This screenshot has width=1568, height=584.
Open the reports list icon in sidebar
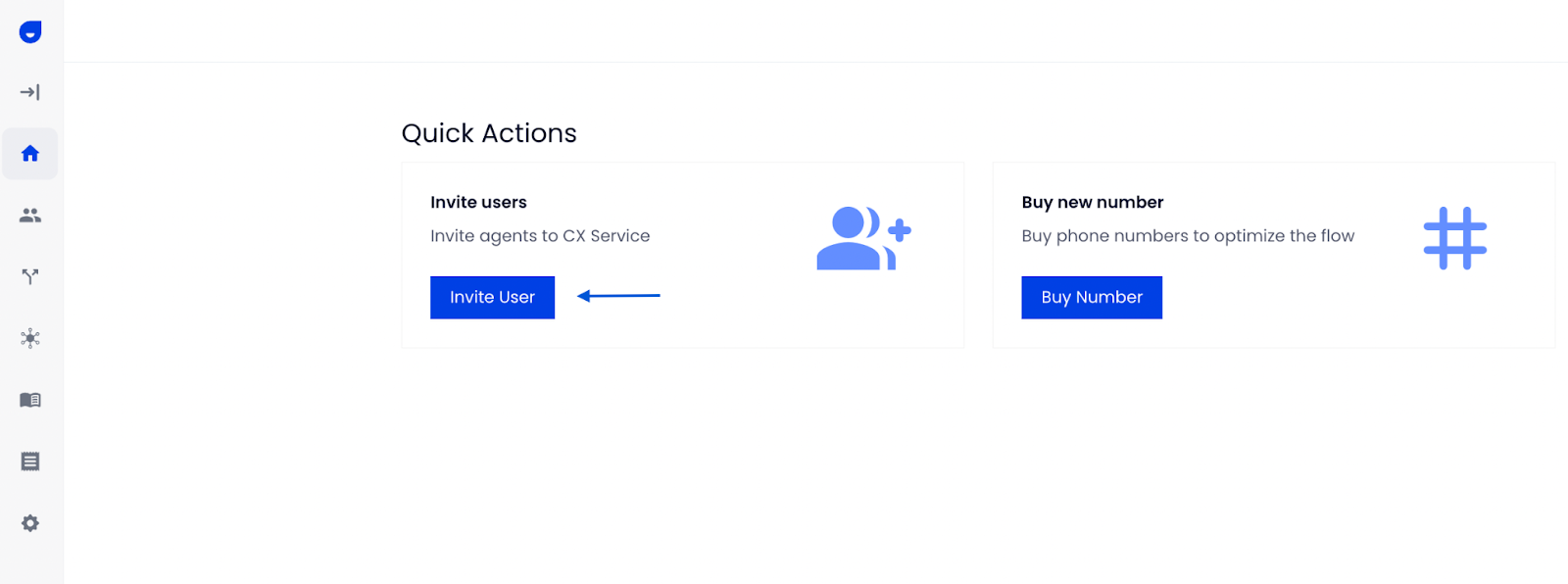(x=30, y=462)
